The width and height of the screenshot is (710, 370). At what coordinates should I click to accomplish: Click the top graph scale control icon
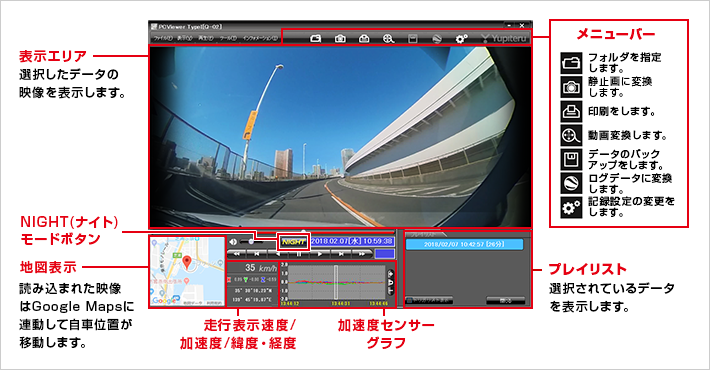point(391,274)
